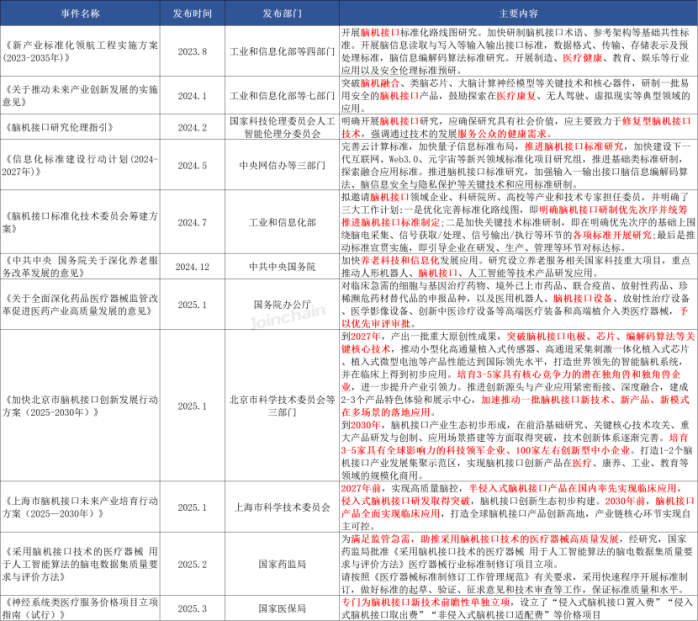
Task: Select the 《新产业标准化领航工程实施方案》 cell
Action: click(80, 51)
